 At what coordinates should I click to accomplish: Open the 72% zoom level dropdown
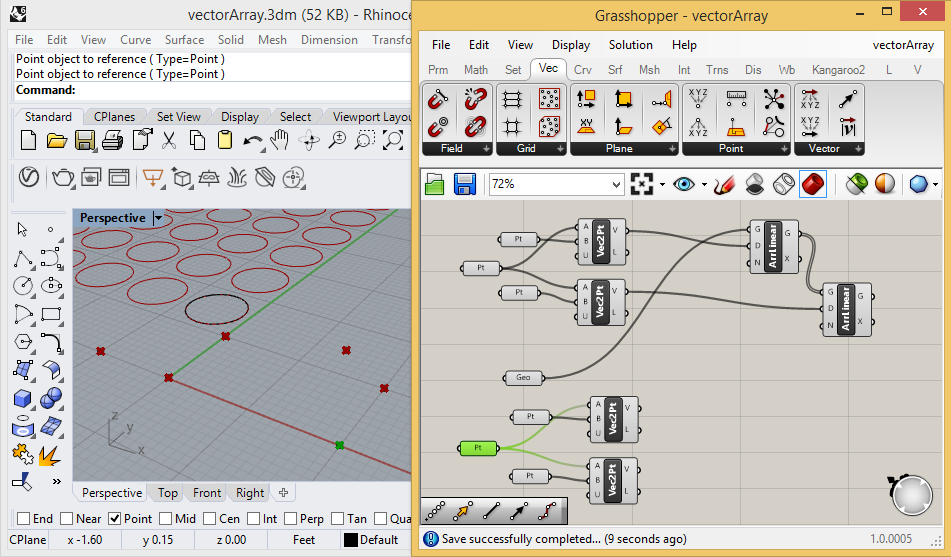[616, 184]
